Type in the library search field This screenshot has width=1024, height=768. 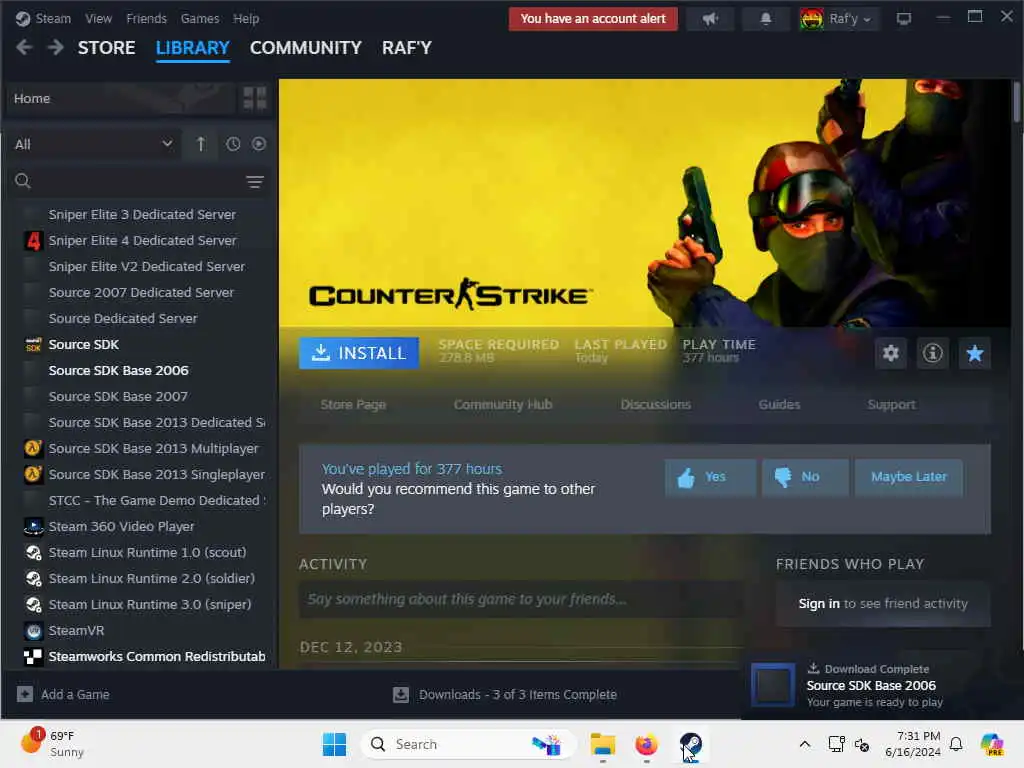point(137,182)
